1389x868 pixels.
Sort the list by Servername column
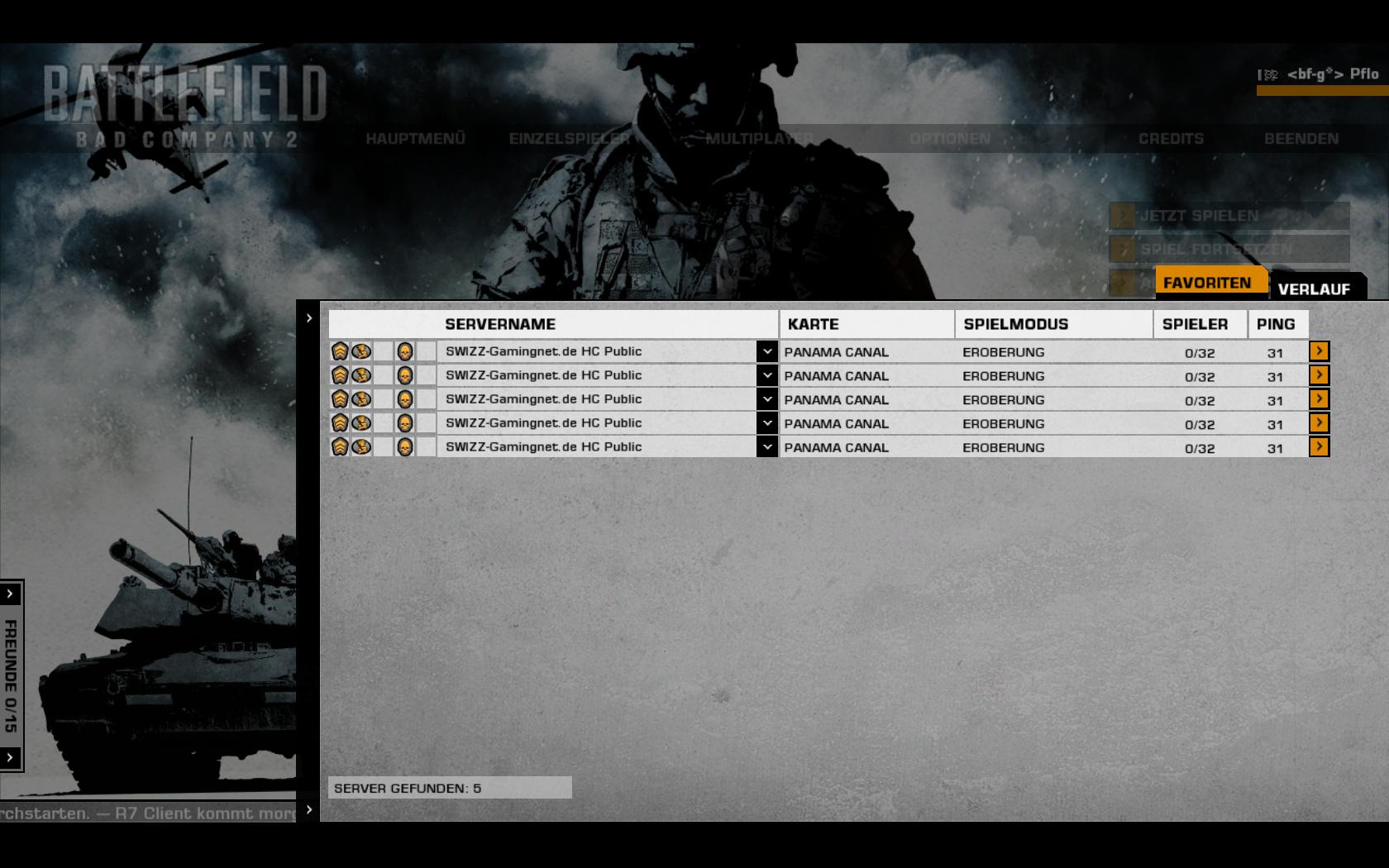[553, 324]
